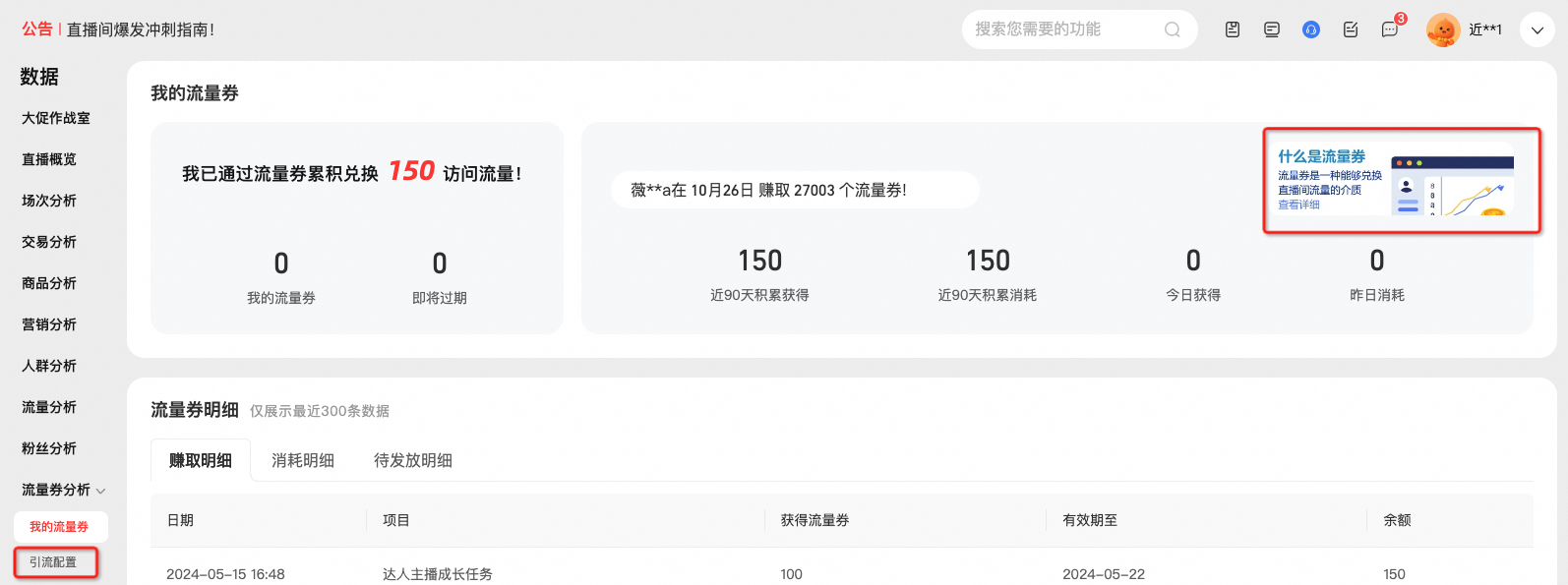Click the edit note feedback icon
This screenshot has height=585, width=1568.
[x=1351, y=29]
